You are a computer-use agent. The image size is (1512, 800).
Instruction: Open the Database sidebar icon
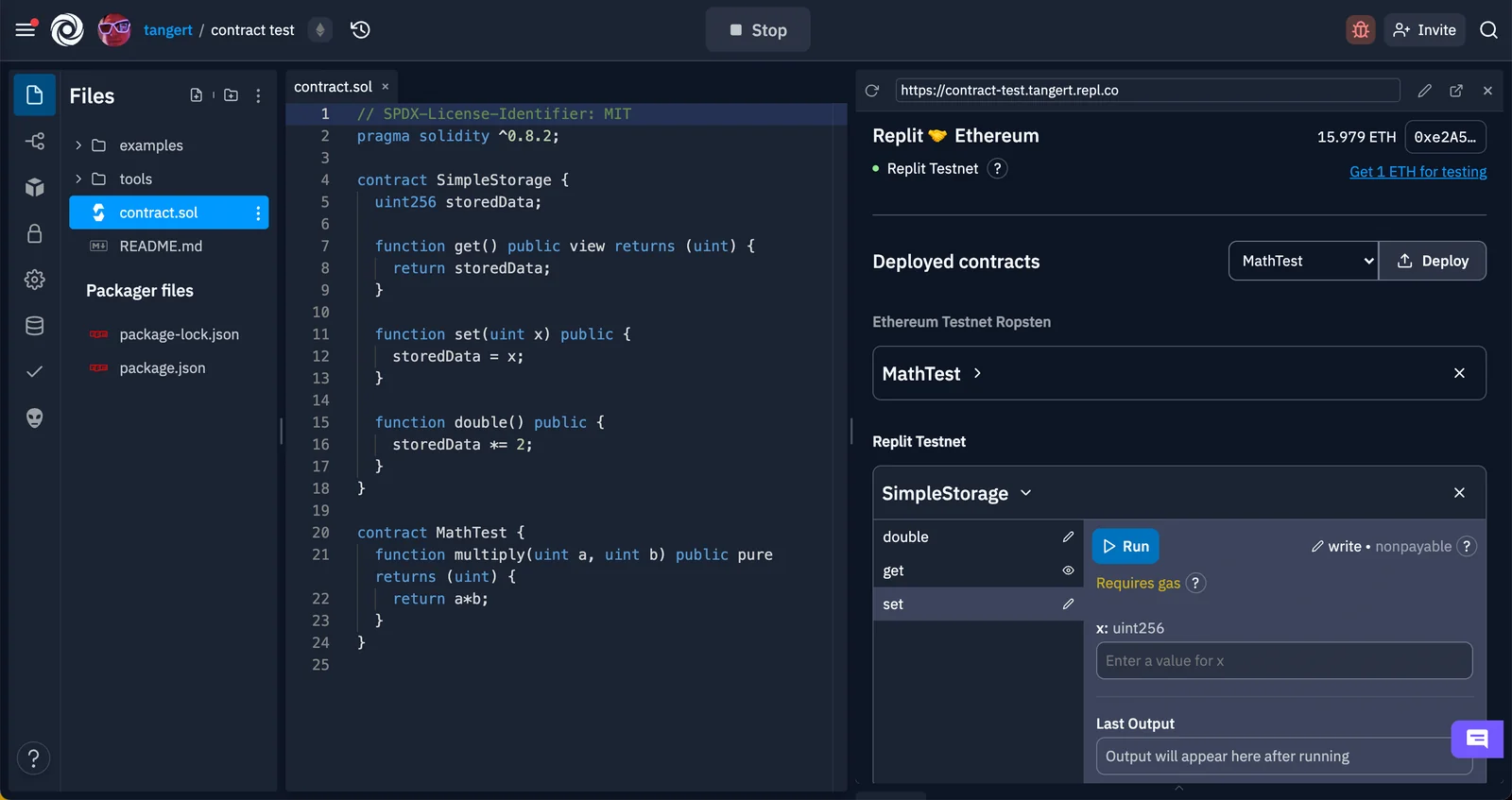click(x=35, y=326)
